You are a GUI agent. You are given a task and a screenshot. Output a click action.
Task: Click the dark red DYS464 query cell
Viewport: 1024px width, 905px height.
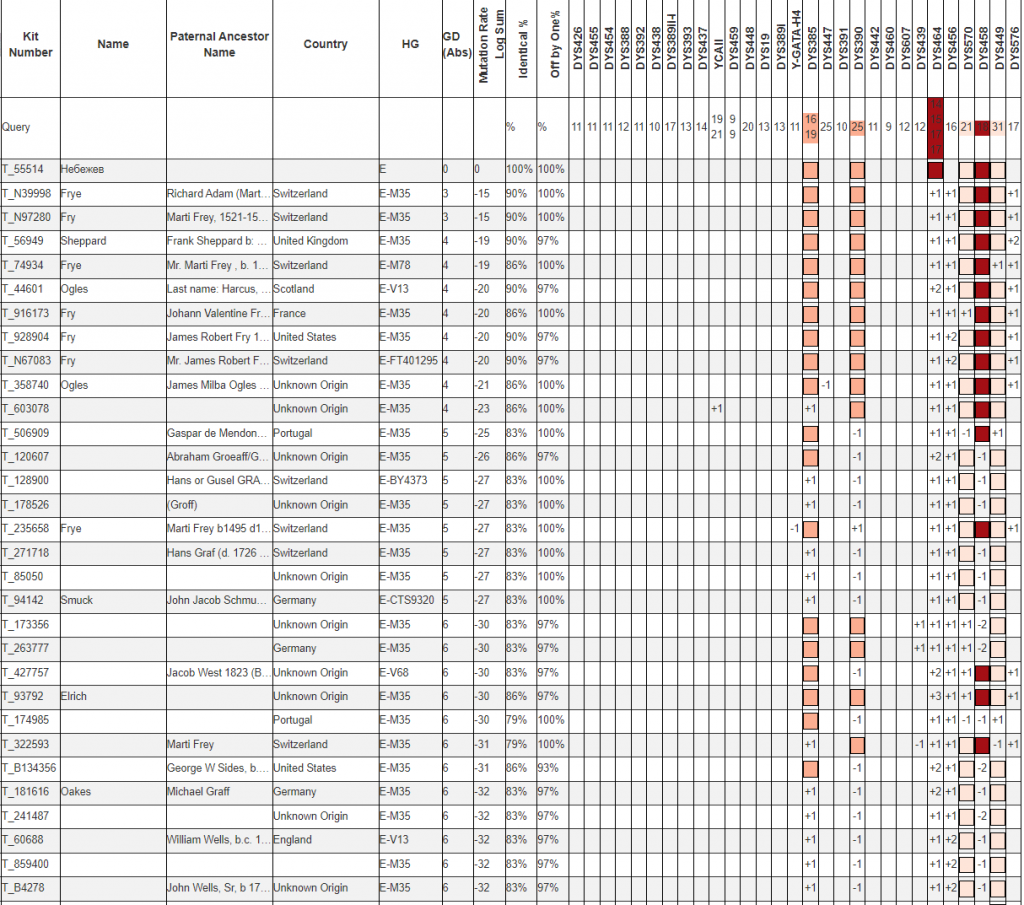coord(937,127)
